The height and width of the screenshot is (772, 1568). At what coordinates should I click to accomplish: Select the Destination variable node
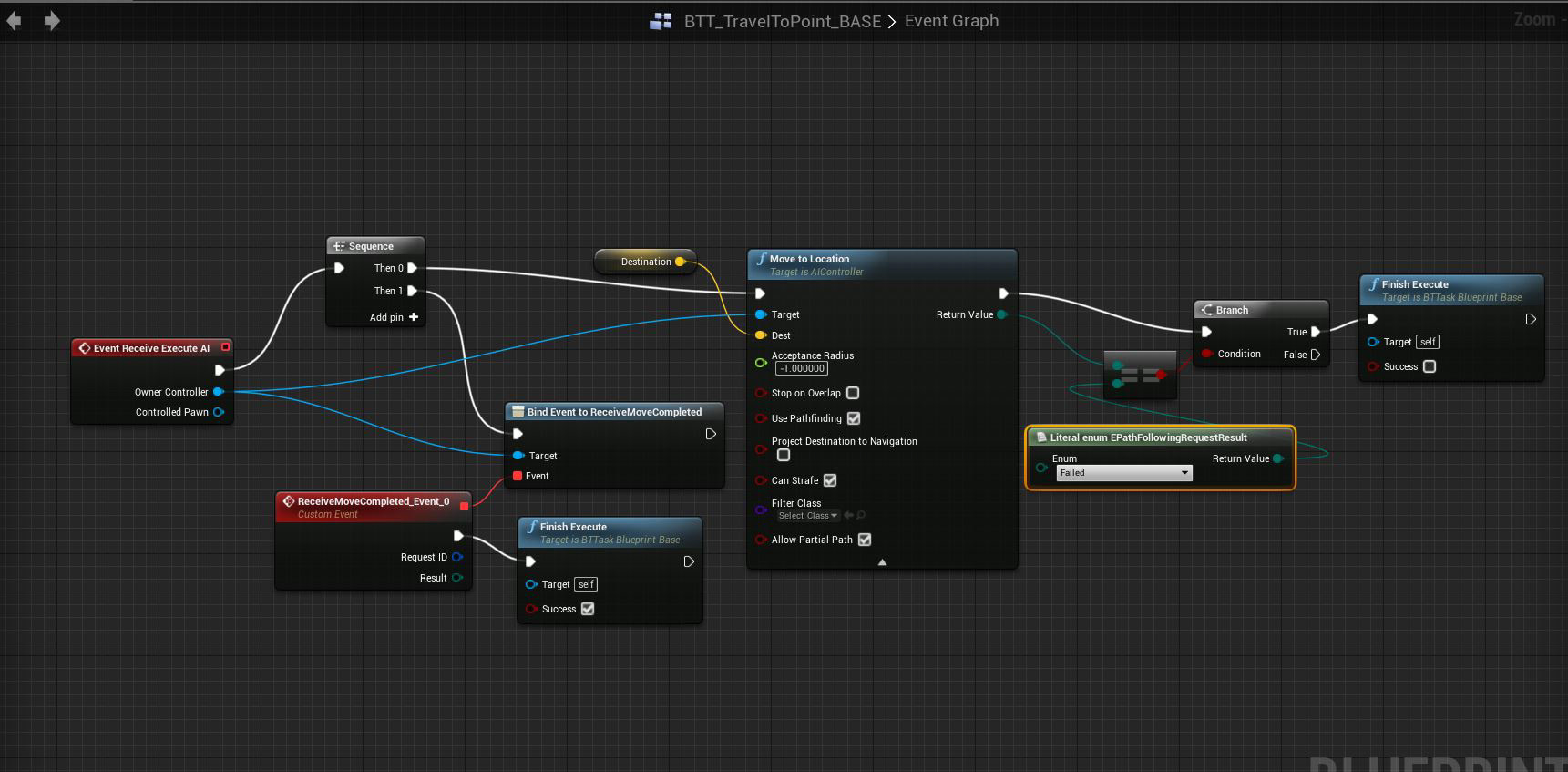[644, 262]
